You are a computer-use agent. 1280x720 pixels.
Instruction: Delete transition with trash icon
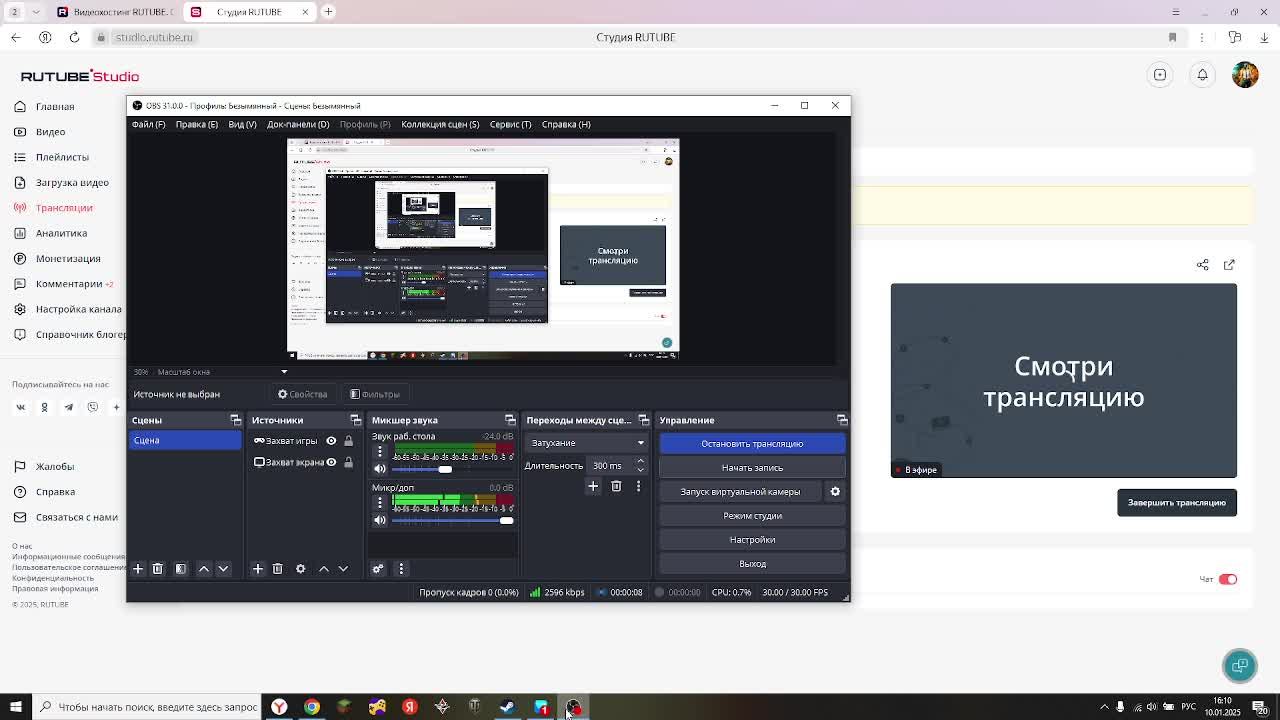point(616,486)
